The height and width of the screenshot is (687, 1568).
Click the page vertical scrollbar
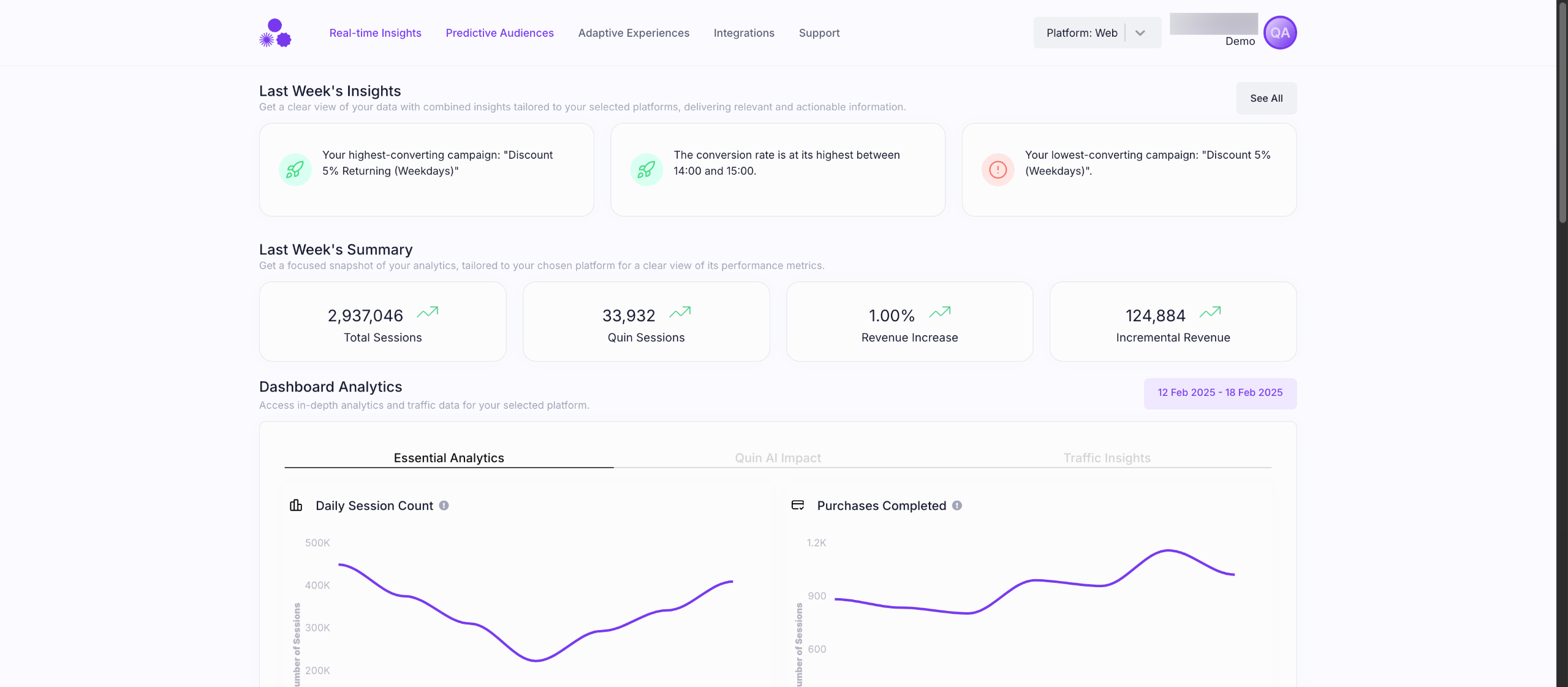[x=1562, y=113]
